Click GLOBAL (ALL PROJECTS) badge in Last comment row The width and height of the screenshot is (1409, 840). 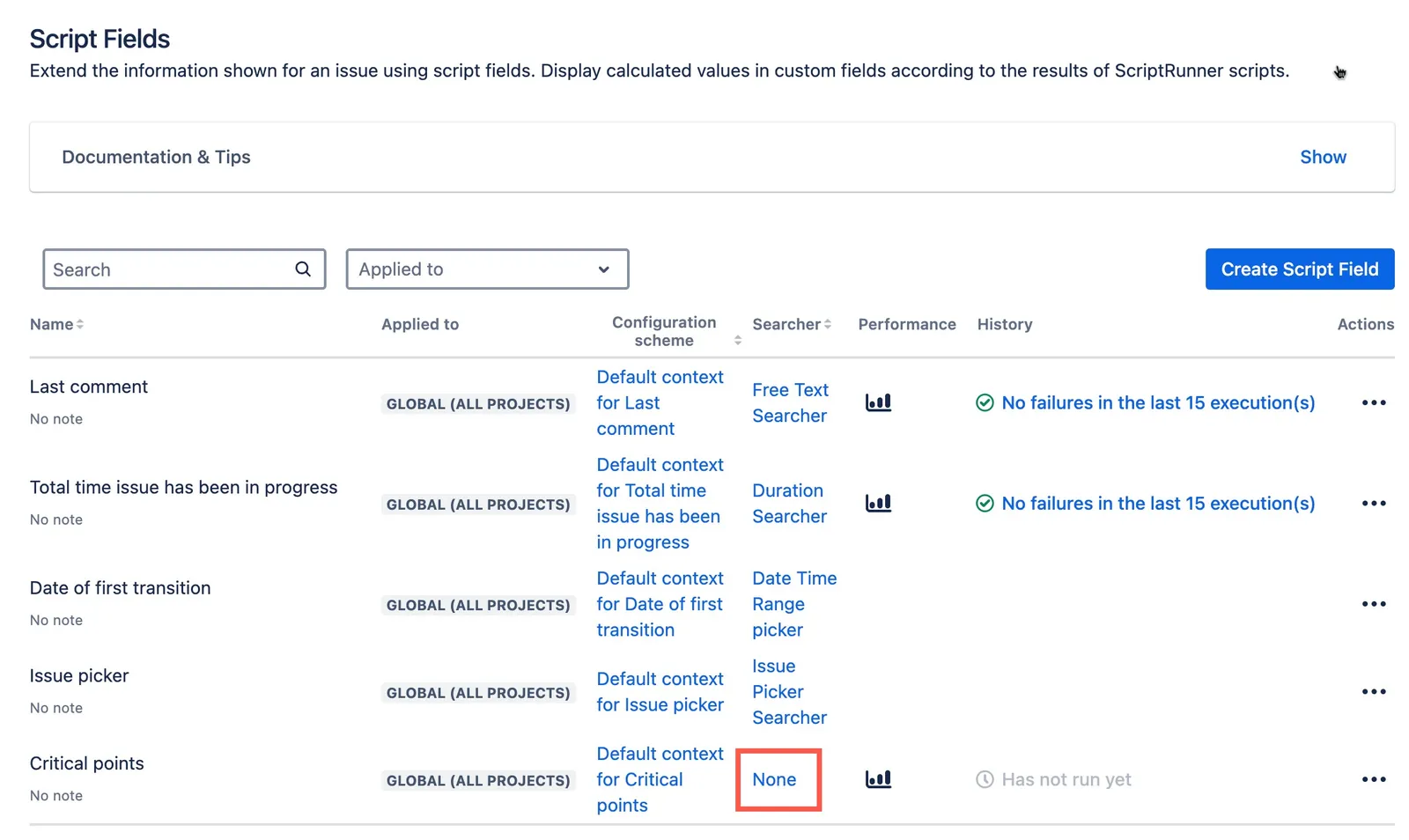(x=478, y=403)
